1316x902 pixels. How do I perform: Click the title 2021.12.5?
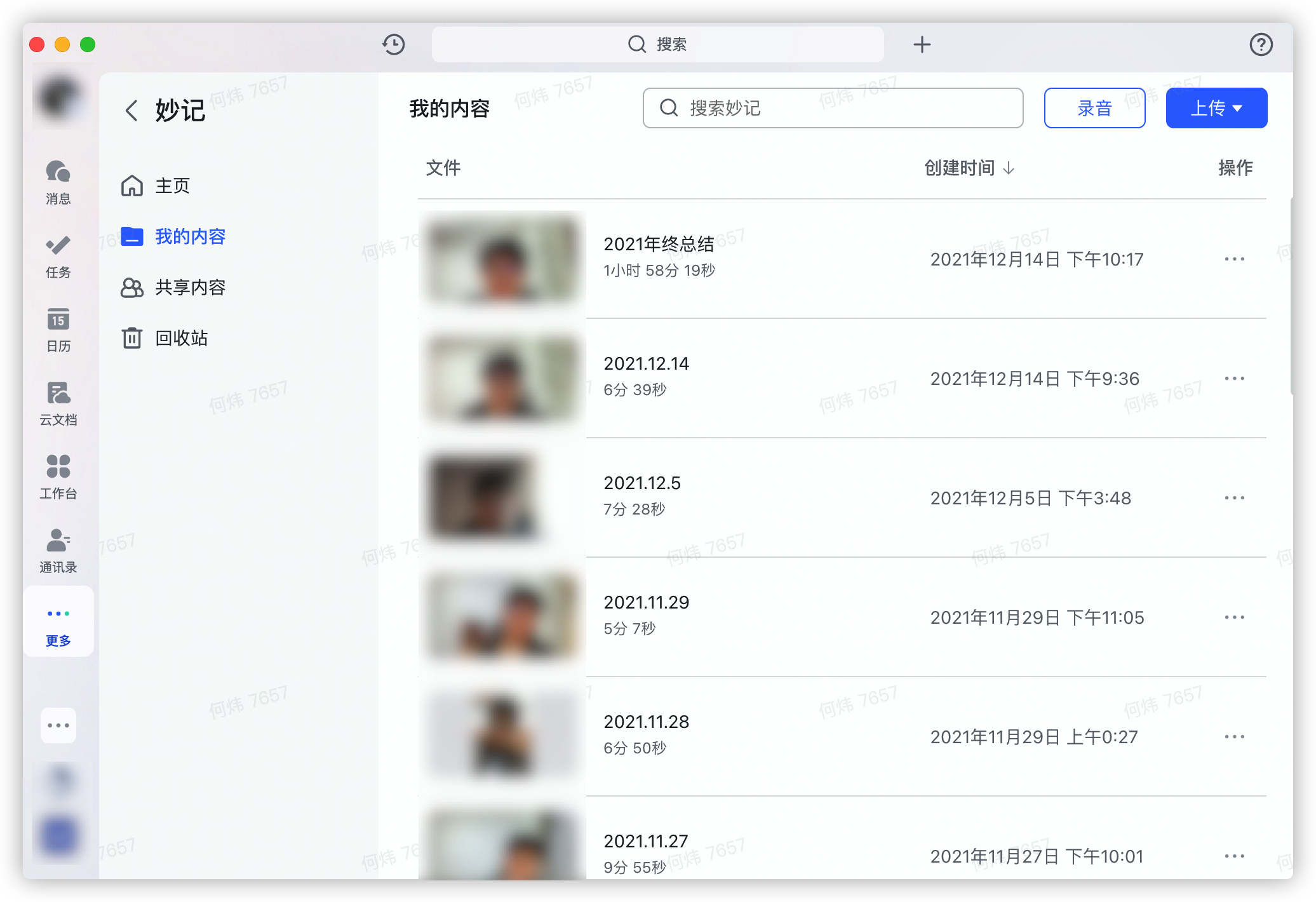(641, 483)
